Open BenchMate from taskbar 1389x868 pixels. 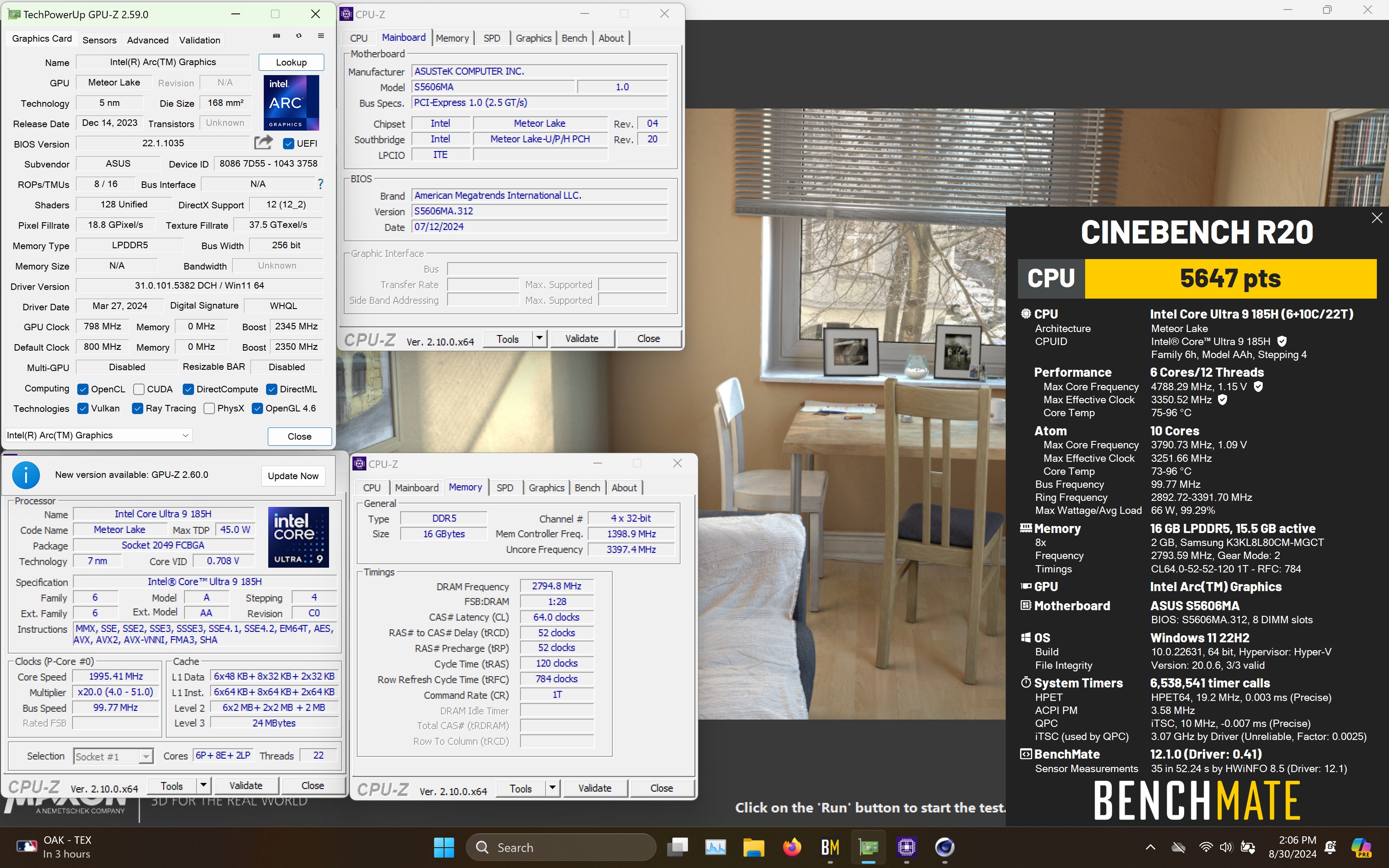[x=830, y=847]
